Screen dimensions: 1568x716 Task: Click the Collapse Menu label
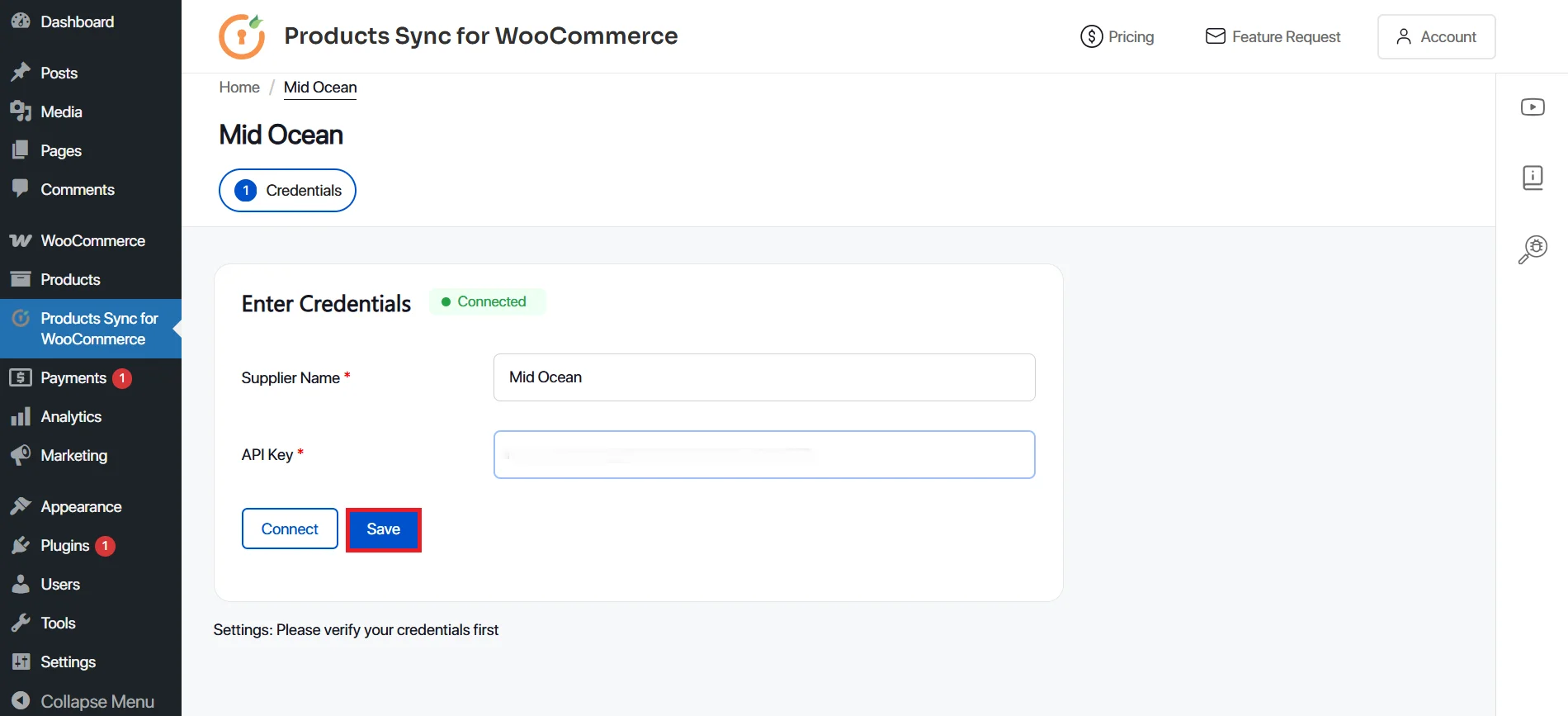click(97, 701)
